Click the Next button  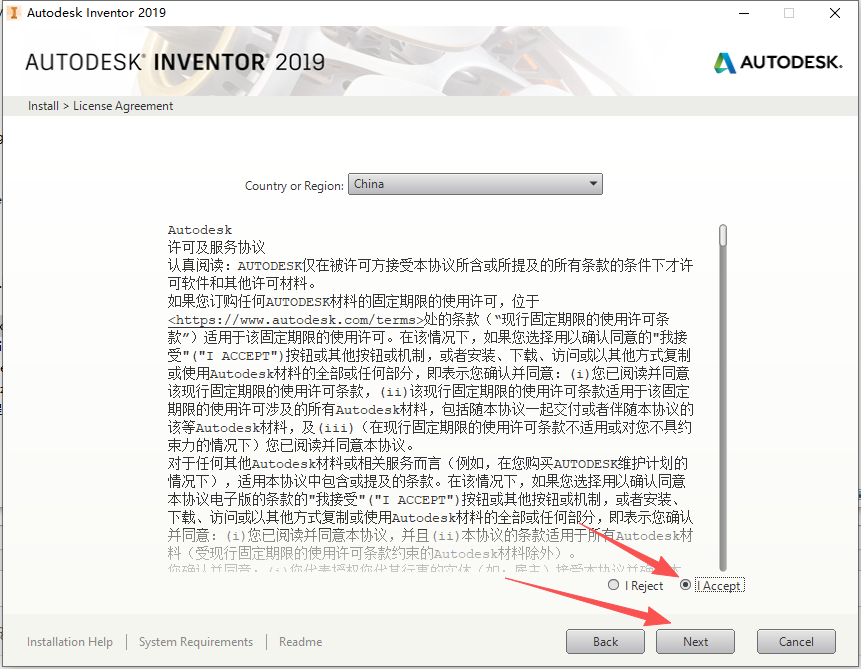click(x=695, y=641)
